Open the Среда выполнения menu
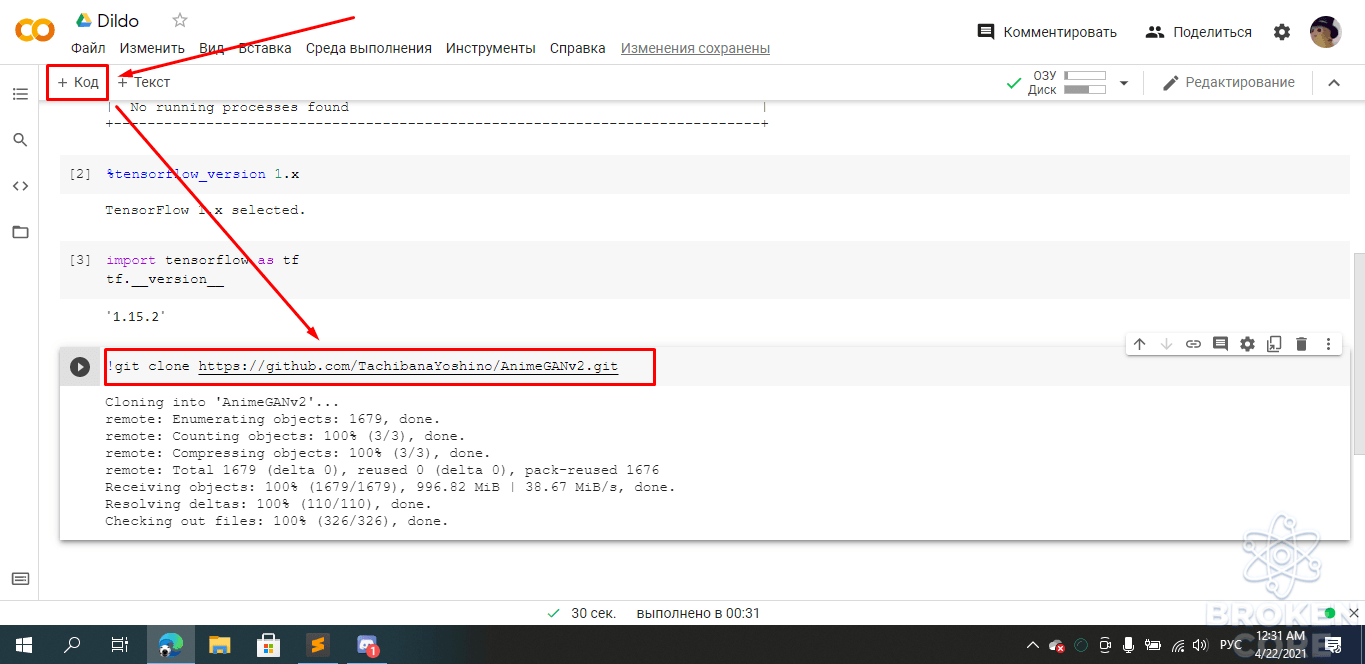The height and width of the screenshot is (664, 1365). pos(369,48)
